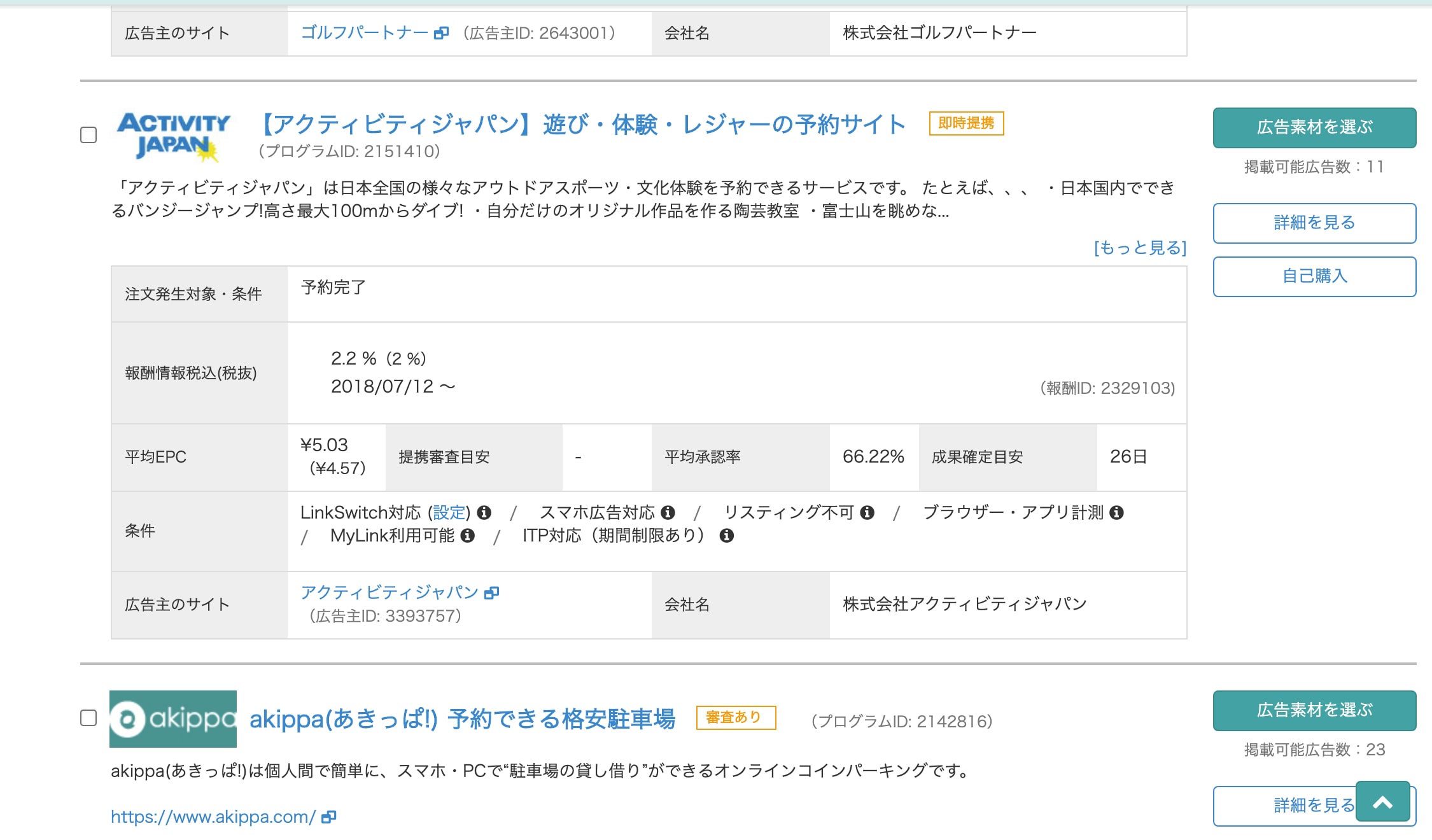Open external link icon beside ゴルフパートナー

(x=441, y=33)
